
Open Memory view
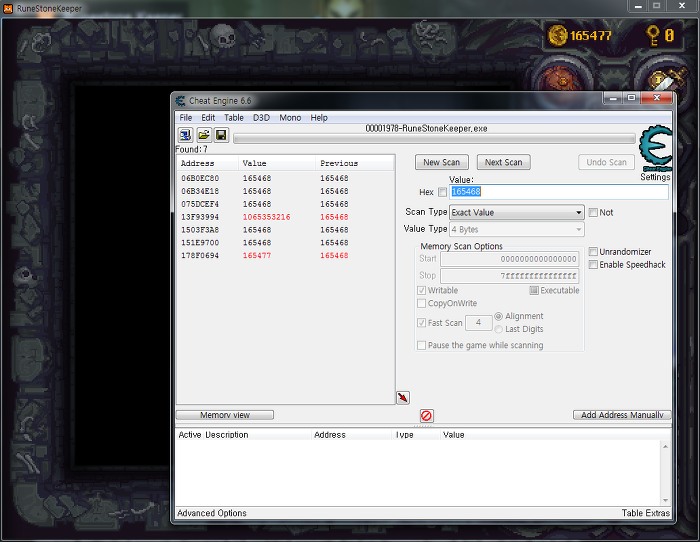225,415
